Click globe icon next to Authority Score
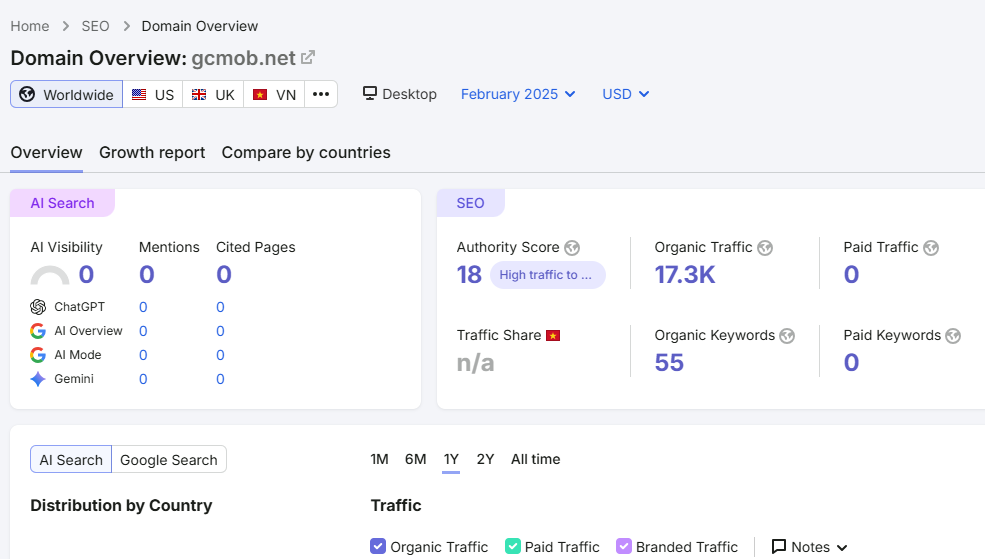The image size is (985, 559). [572, 248]
